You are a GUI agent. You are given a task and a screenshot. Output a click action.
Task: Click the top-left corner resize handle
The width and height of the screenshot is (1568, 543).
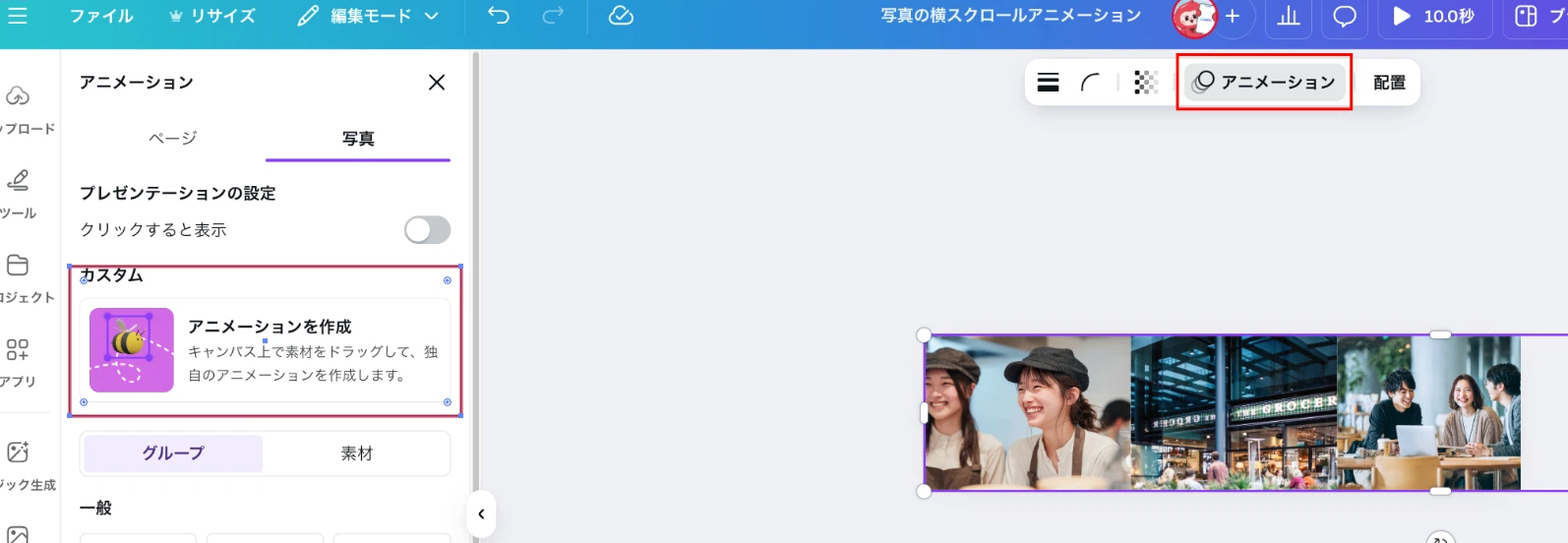pos(924,335)
